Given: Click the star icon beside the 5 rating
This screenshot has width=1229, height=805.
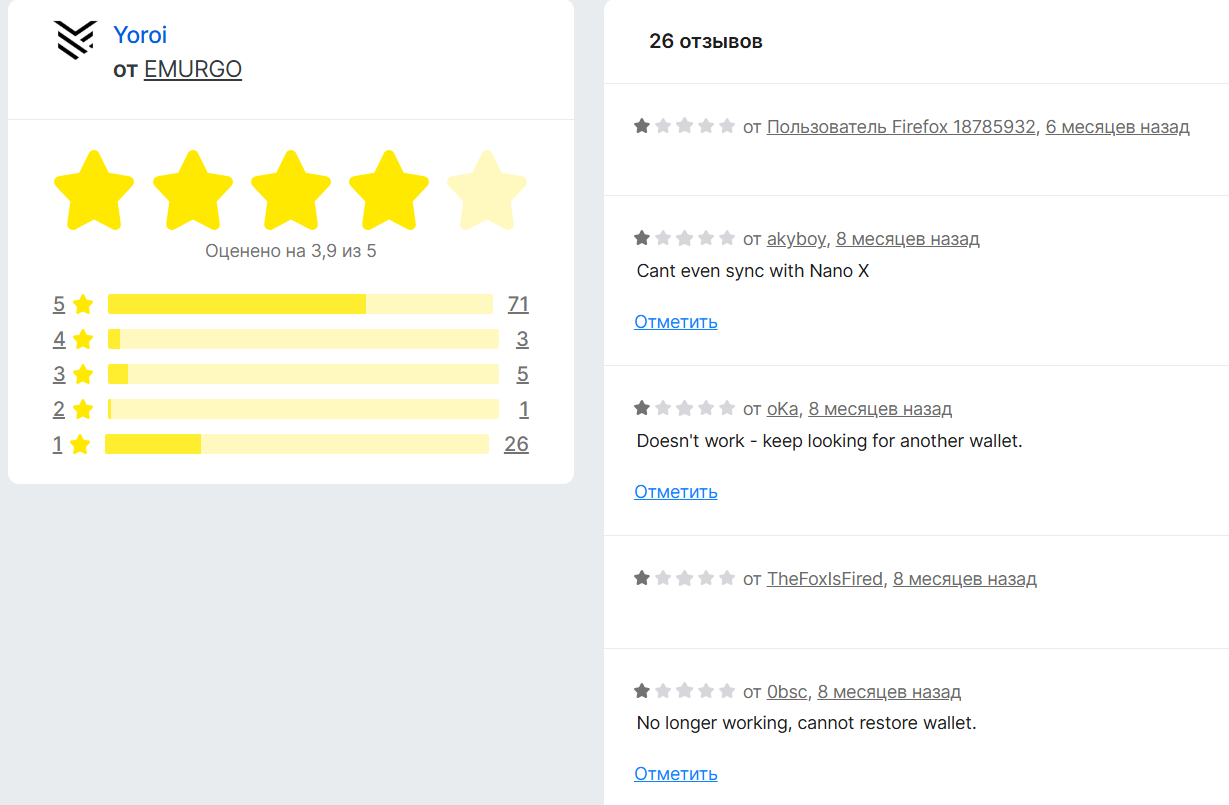Looking at the screenshot, I should click(83, 304).
